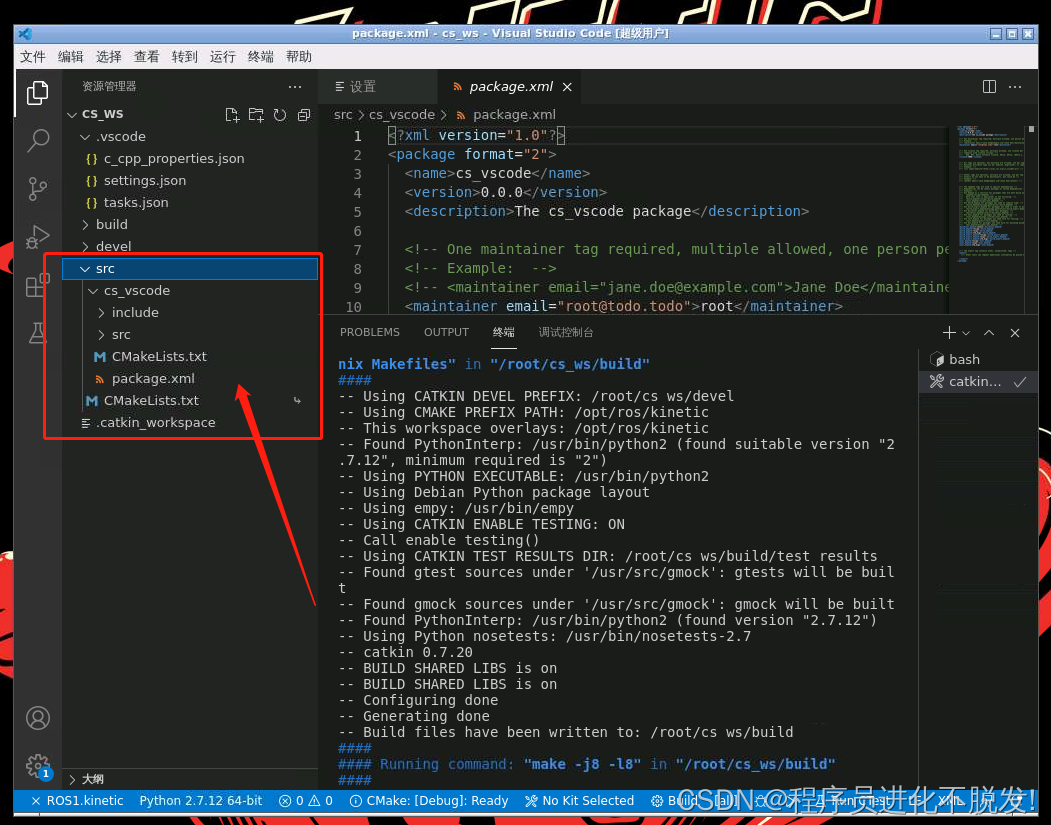Viewport: 1051px width, 825px height.
Task: Close the package.xml tab
Action: (567, 87)
